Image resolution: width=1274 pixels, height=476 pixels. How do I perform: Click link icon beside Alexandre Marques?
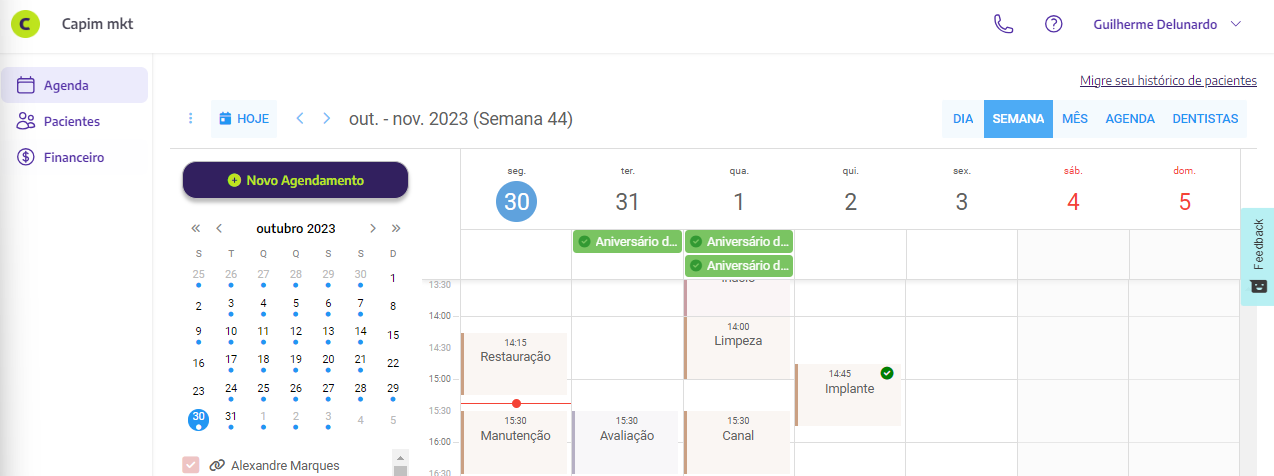216,465
